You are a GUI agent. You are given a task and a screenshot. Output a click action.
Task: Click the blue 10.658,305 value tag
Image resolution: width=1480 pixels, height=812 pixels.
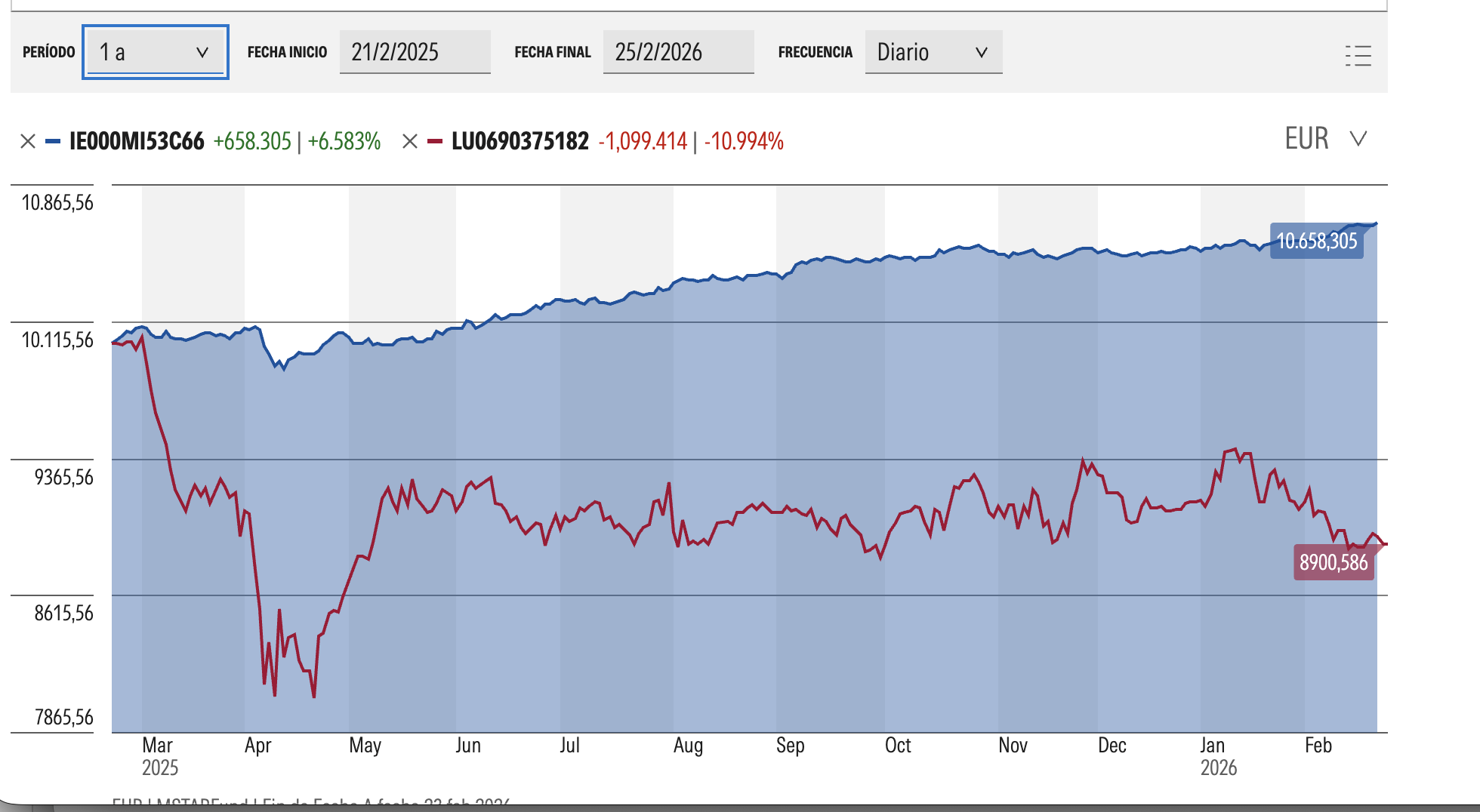tap(1316, 241)
